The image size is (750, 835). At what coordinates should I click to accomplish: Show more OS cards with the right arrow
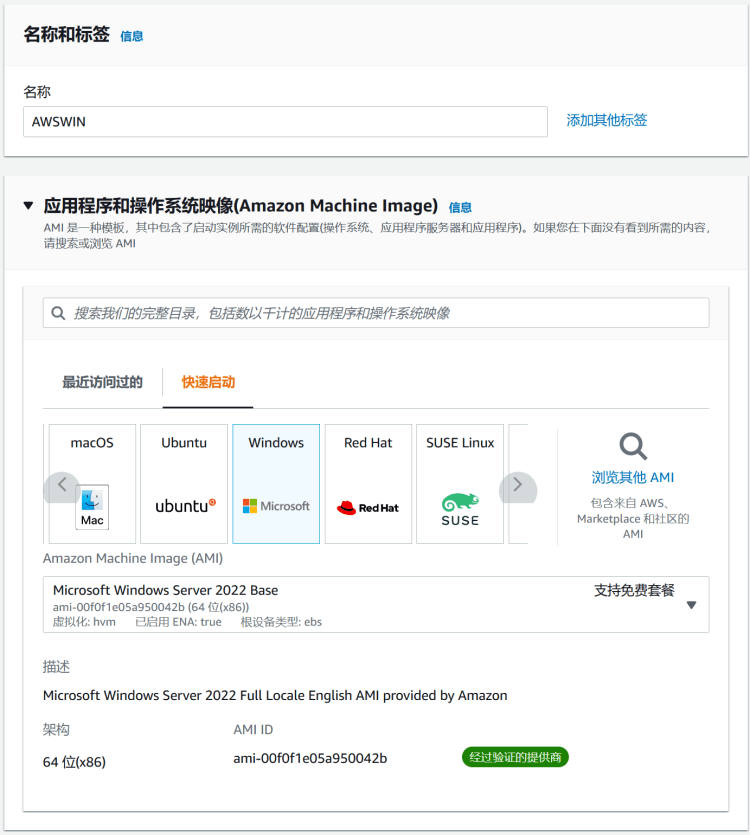(x=518, y=485)
